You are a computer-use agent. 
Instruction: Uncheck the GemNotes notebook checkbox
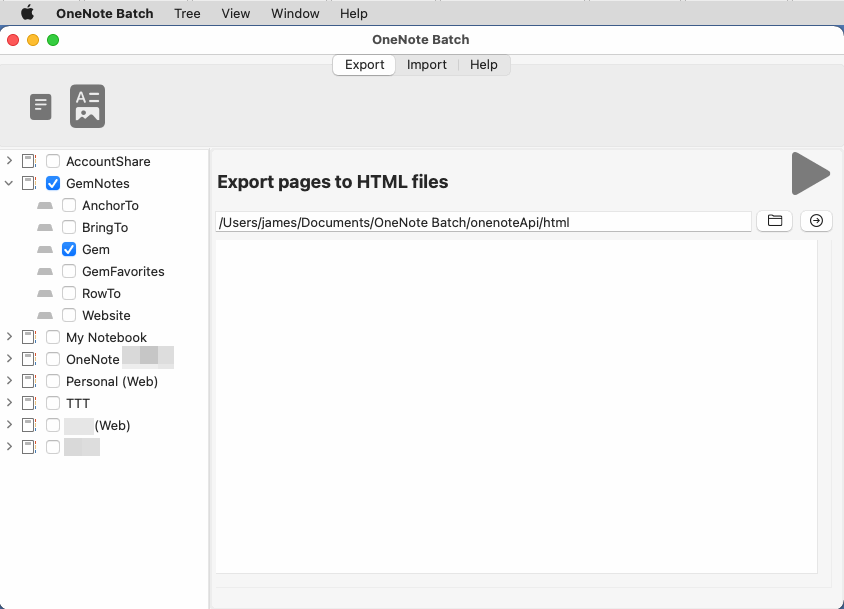53,183
